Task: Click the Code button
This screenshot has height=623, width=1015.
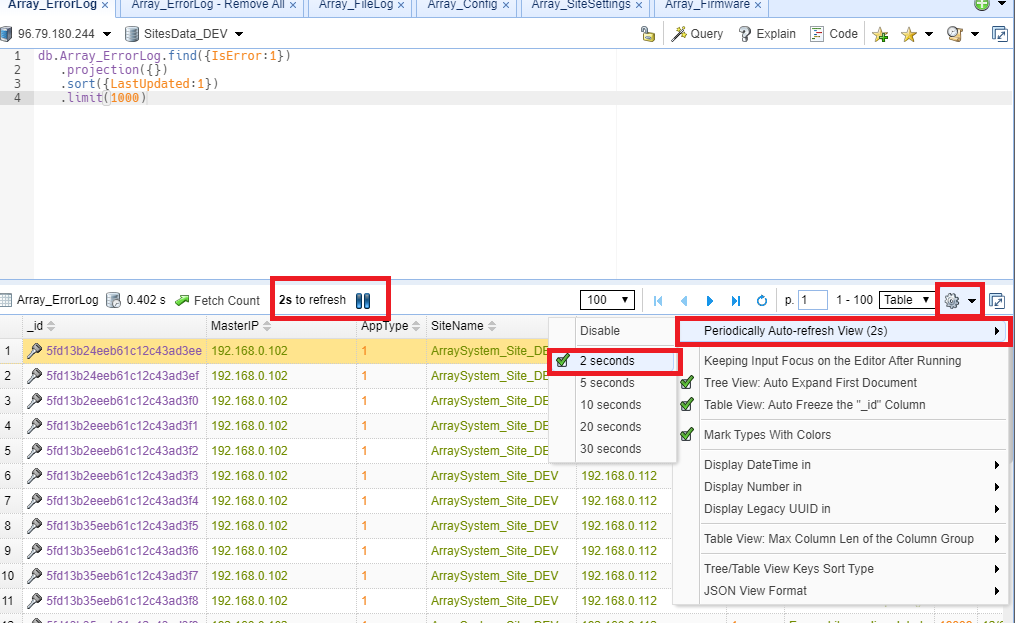Action: pyautogui.click(x=834, y=34)
